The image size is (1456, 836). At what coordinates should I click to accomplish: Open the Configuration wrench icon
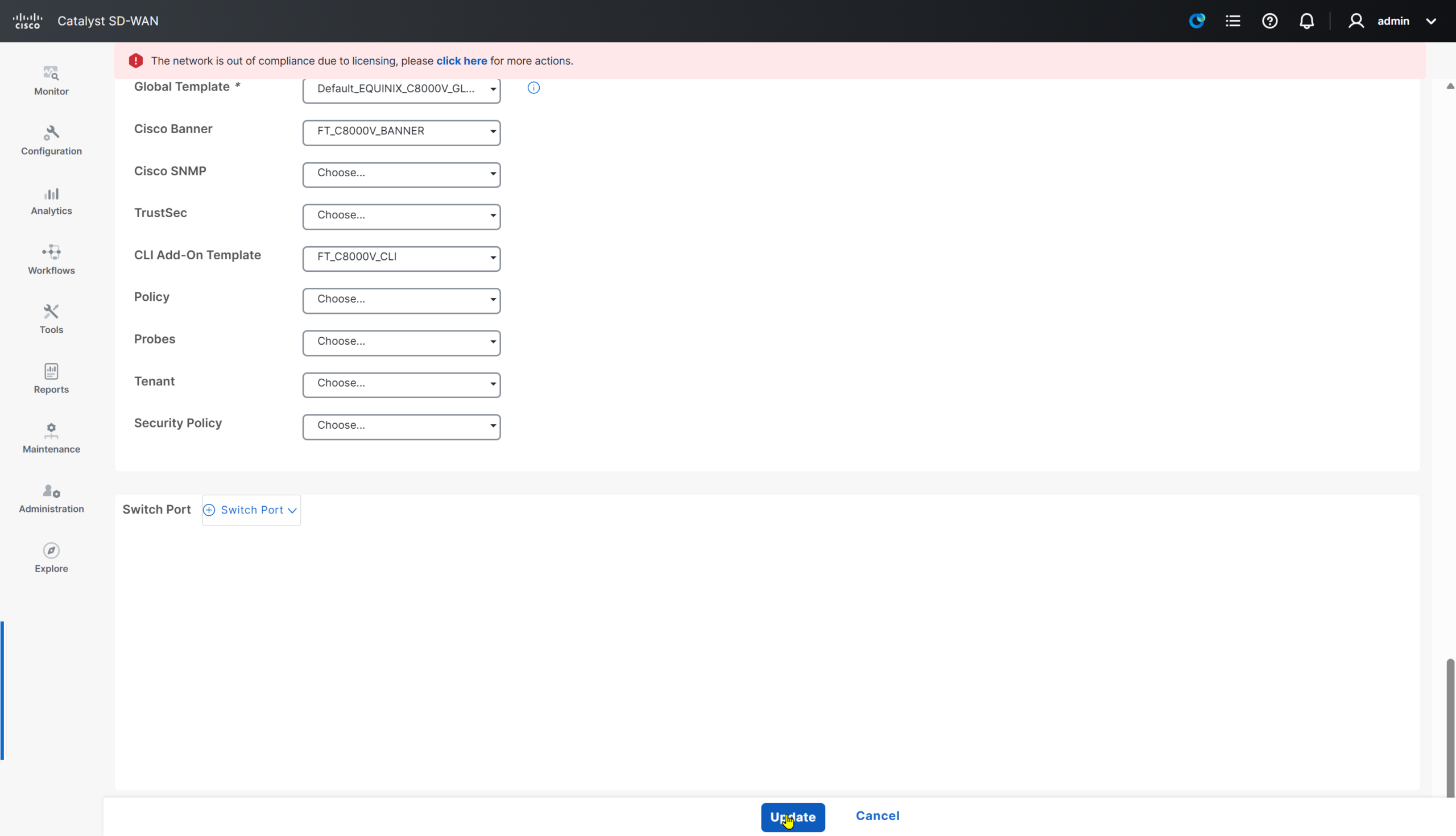pos(51,133)
